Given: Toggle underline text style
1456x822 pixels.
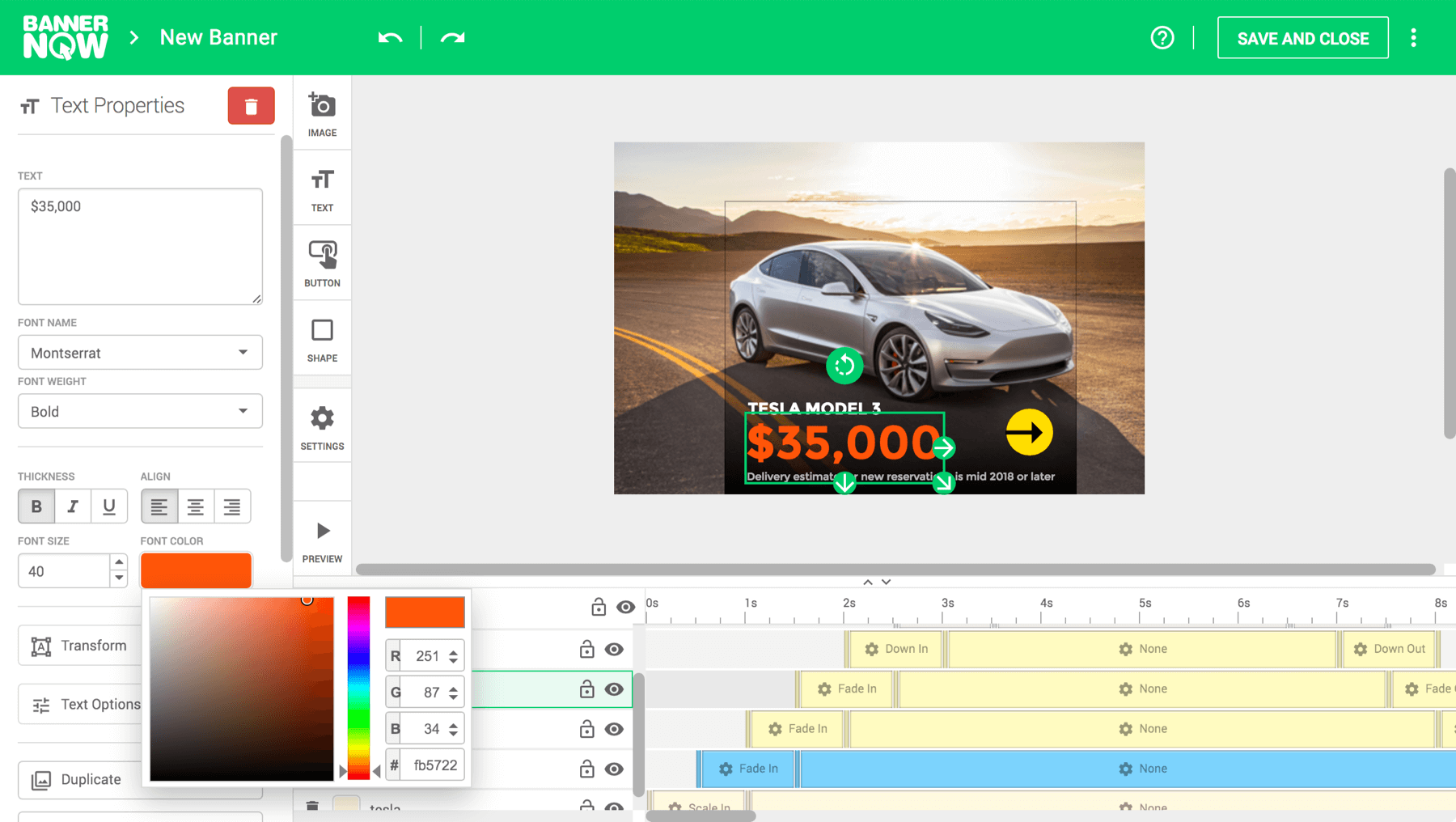Looking at the screenshot, I should 109,506.
